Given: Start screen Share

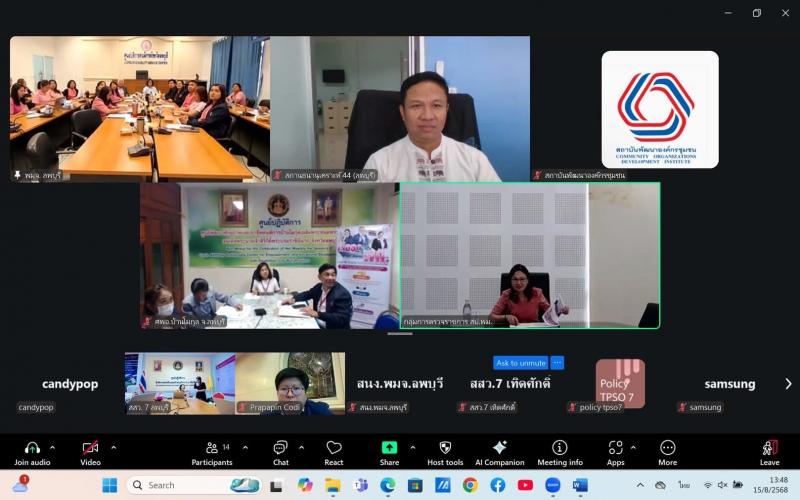Looking at the screenshot, I should [389, 454].
